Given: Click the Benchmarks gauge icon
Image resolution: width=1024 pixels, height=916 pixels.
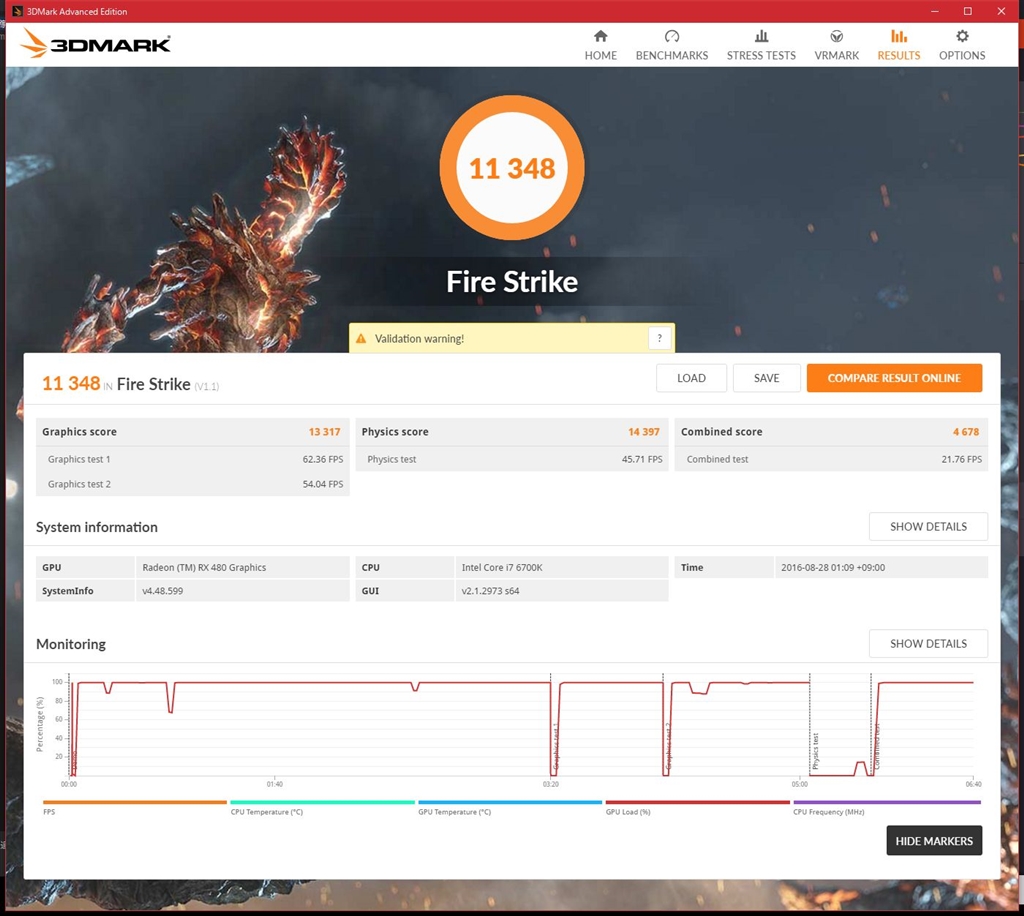Looking at the screenshot, I should point(671,36).
